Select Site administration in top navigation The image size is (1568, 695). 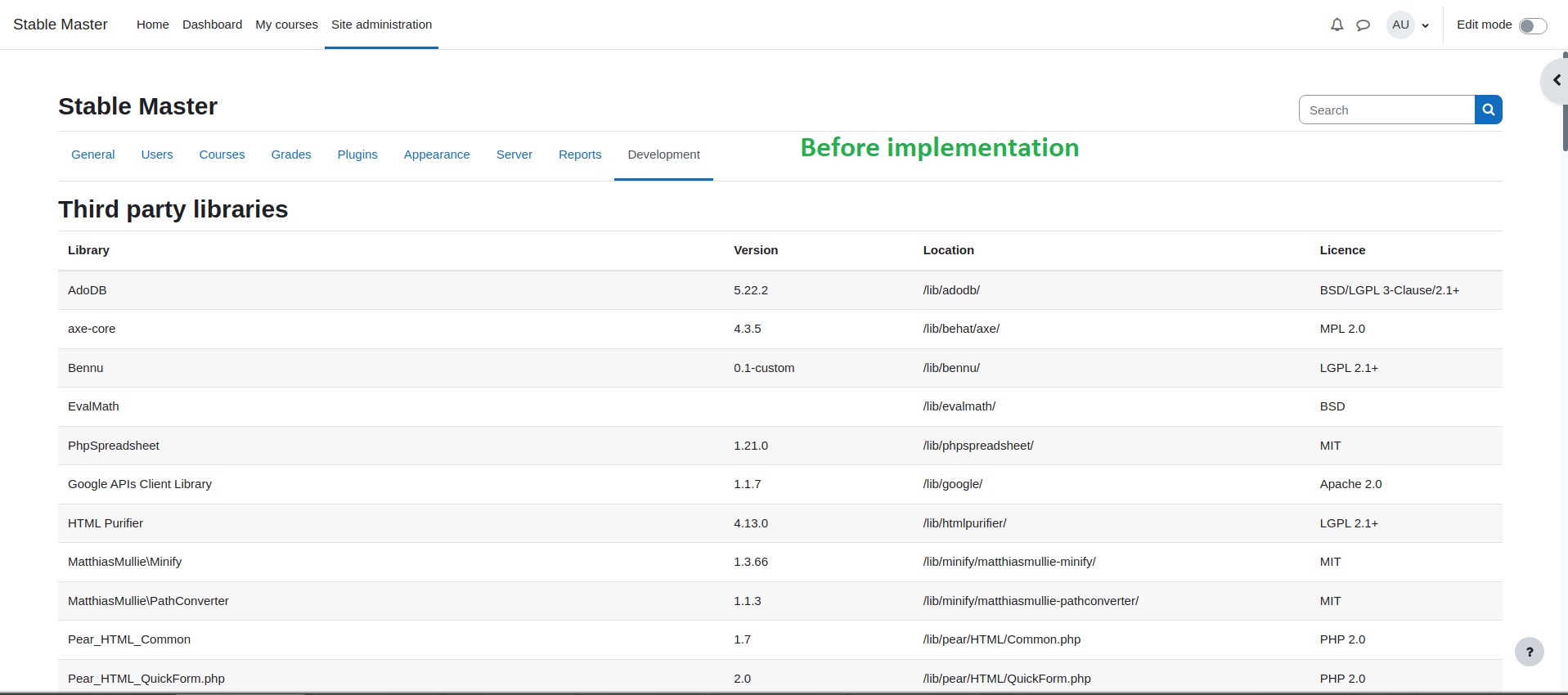(x=381, y=25)
